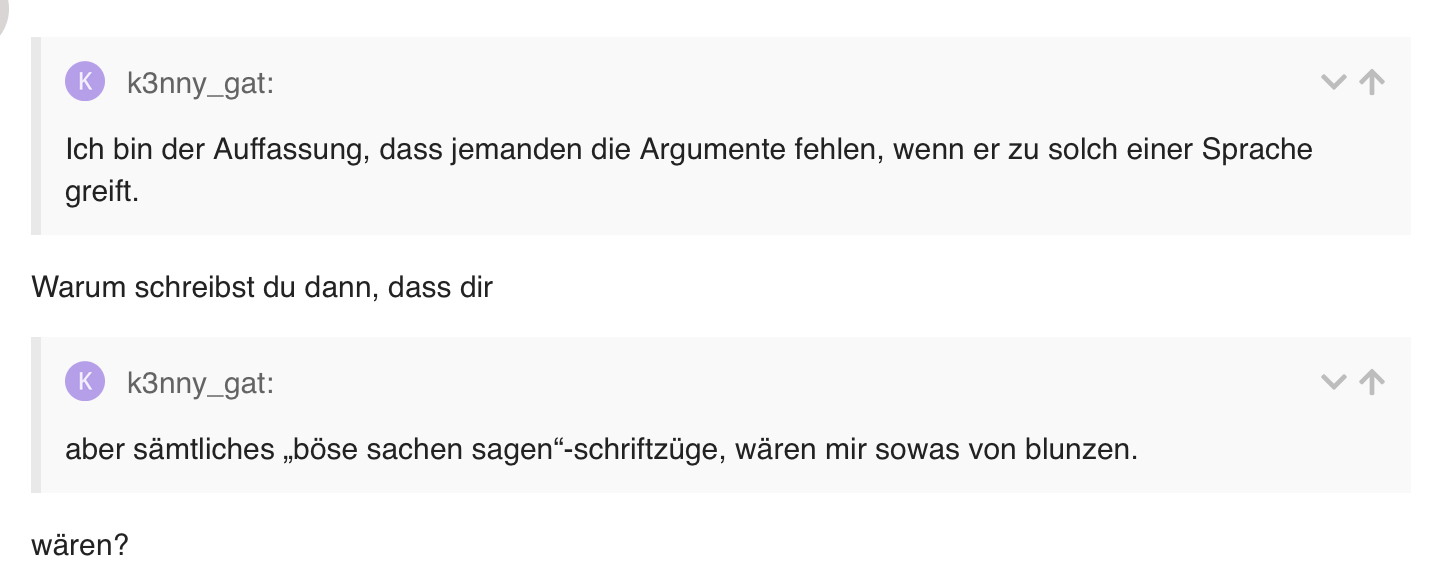The width and height of the screenshot is (1453, 580).
Task: Open k3nny_gat username in the second quote header
Action: click(x=200, y=382)
